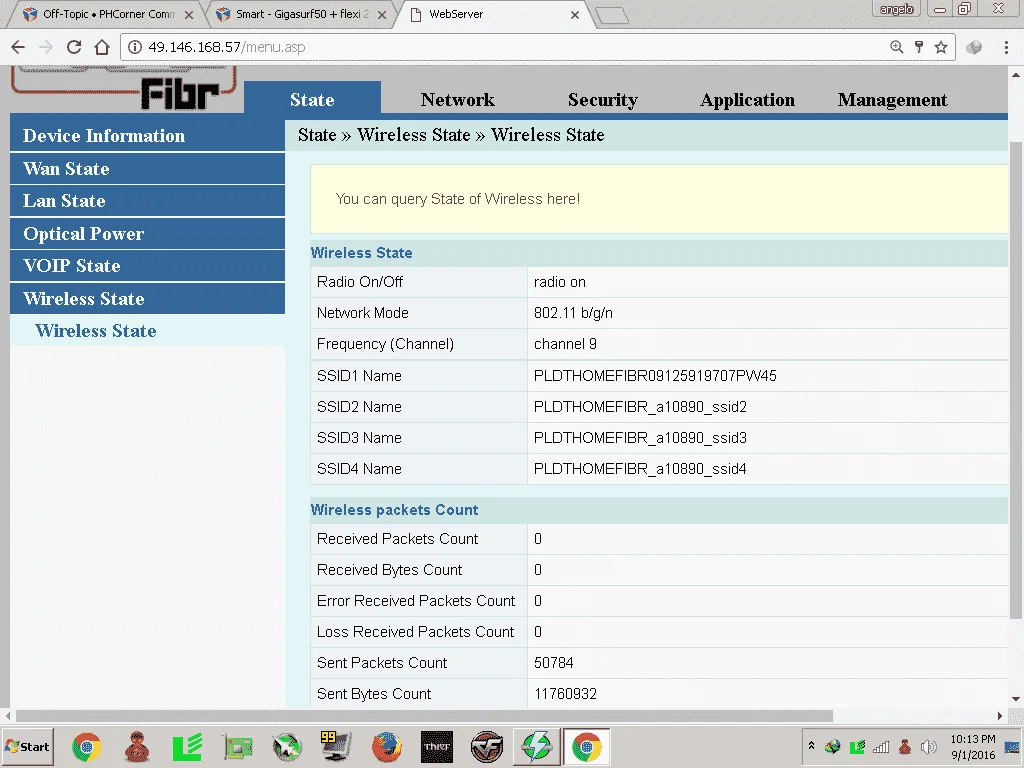Bookmark this page with the star icon

coord(941,47)
